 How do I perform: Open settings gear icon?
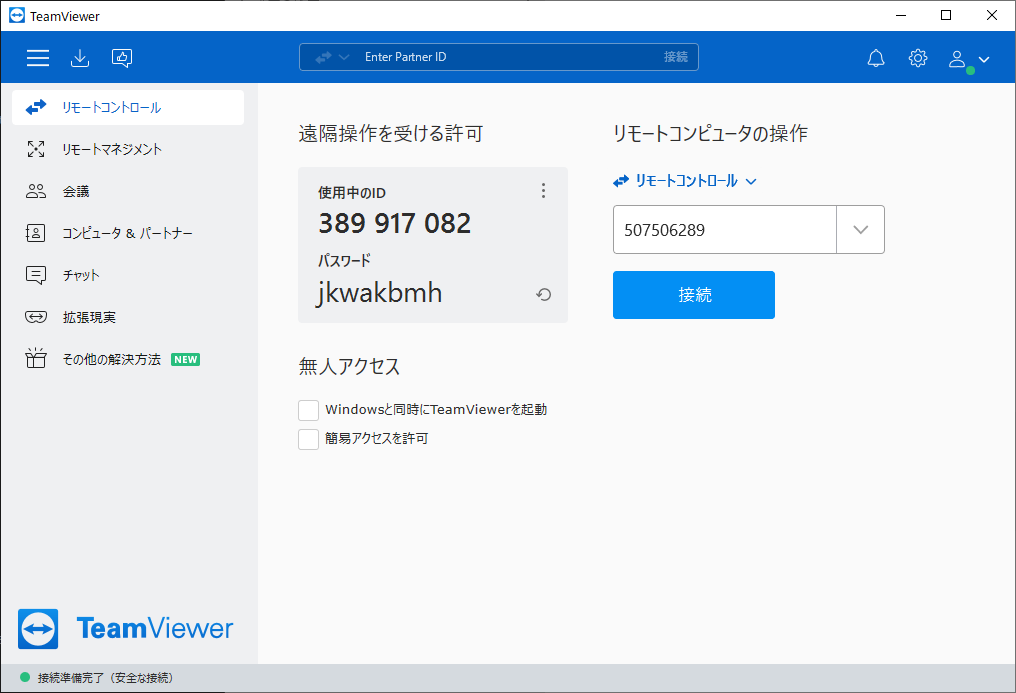[x=918, y=58]
